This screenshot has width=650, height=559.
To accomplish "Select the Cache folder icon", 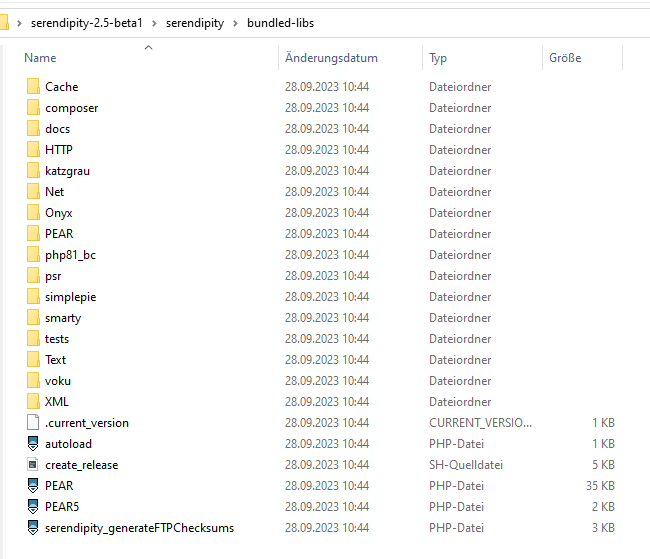I will (x=33, y=87).
